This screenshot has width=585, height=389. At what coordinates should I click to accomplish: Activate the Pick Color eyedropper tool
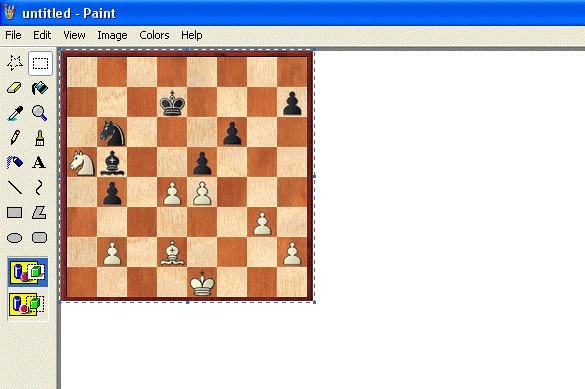(15, 113)
